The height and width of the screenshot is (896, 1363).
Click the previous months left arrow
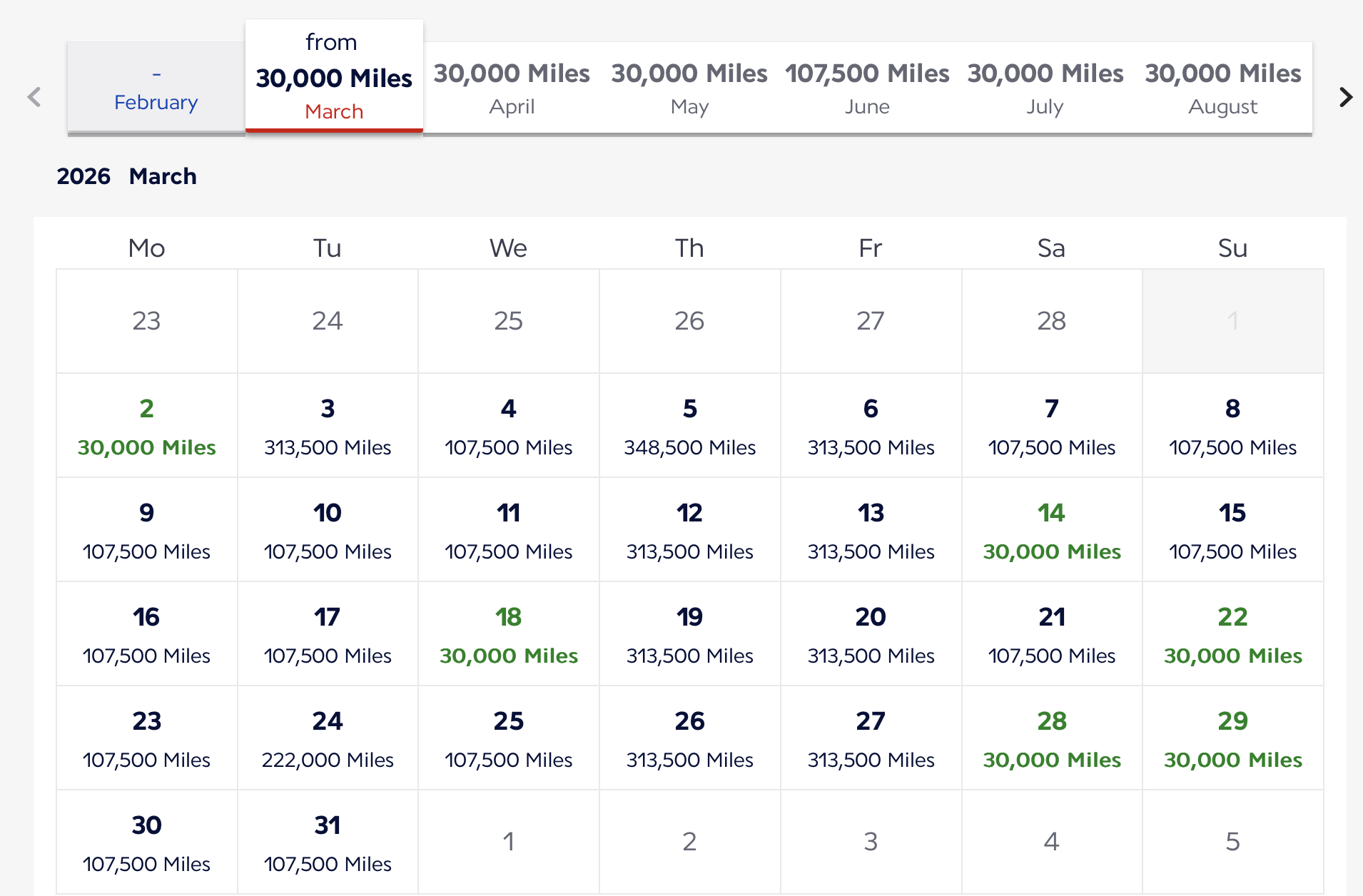[34, 97]
